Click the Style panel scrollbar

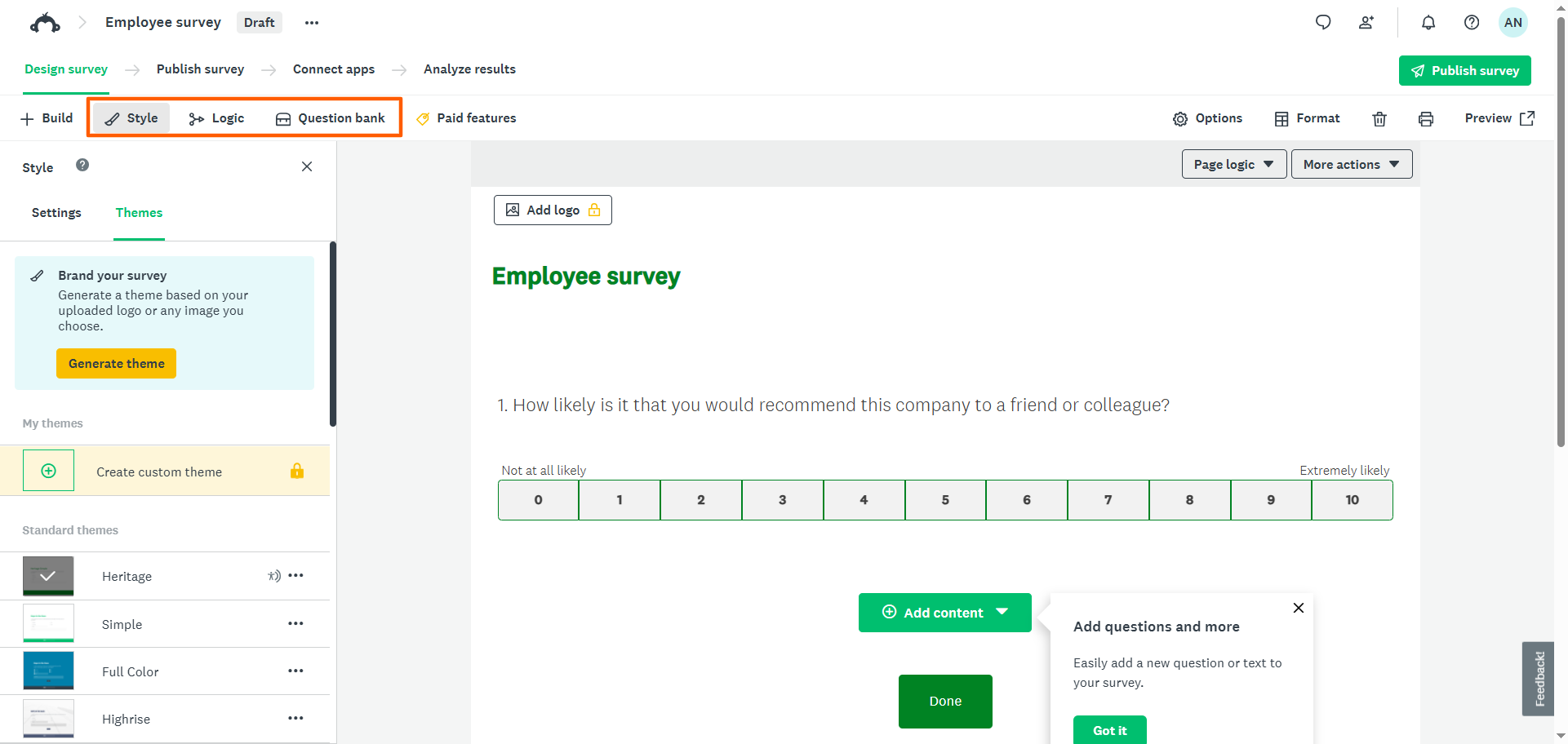click(333, 334)
